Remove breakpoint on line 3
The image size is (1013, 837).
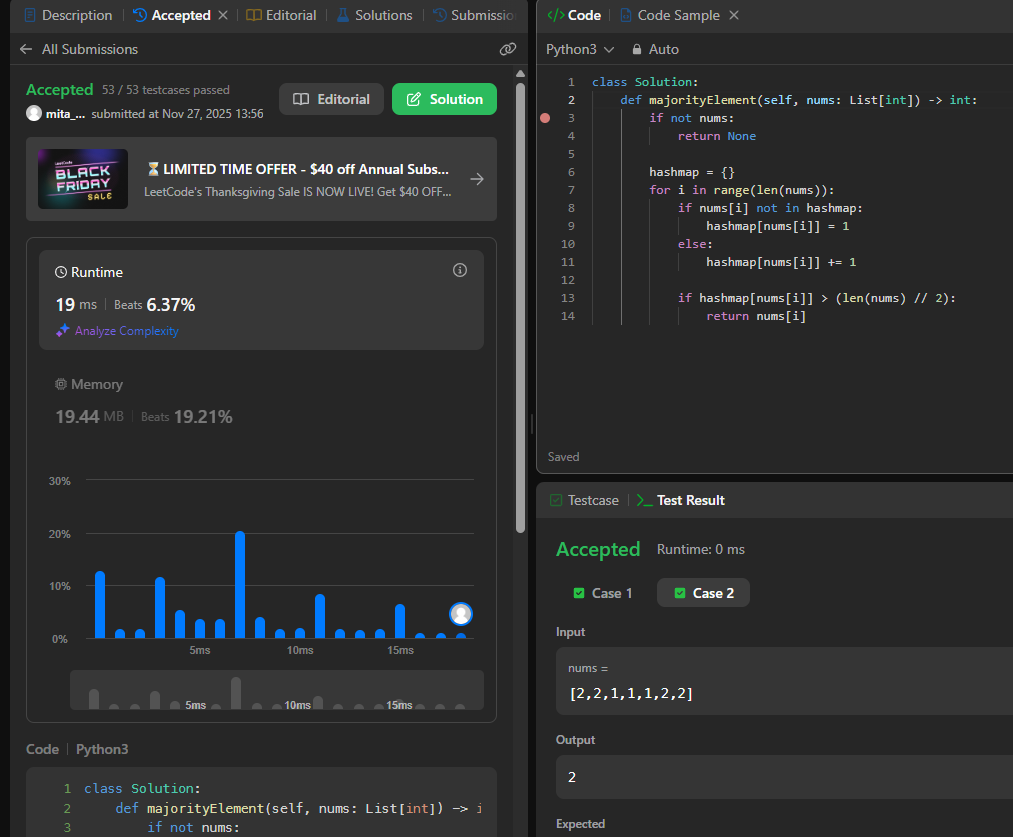point(545,118)
